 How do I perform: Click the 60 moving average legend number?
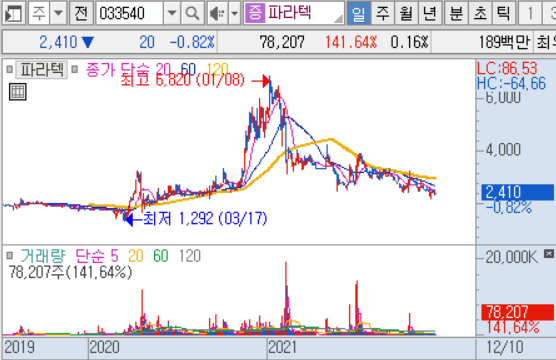[188, 69]
